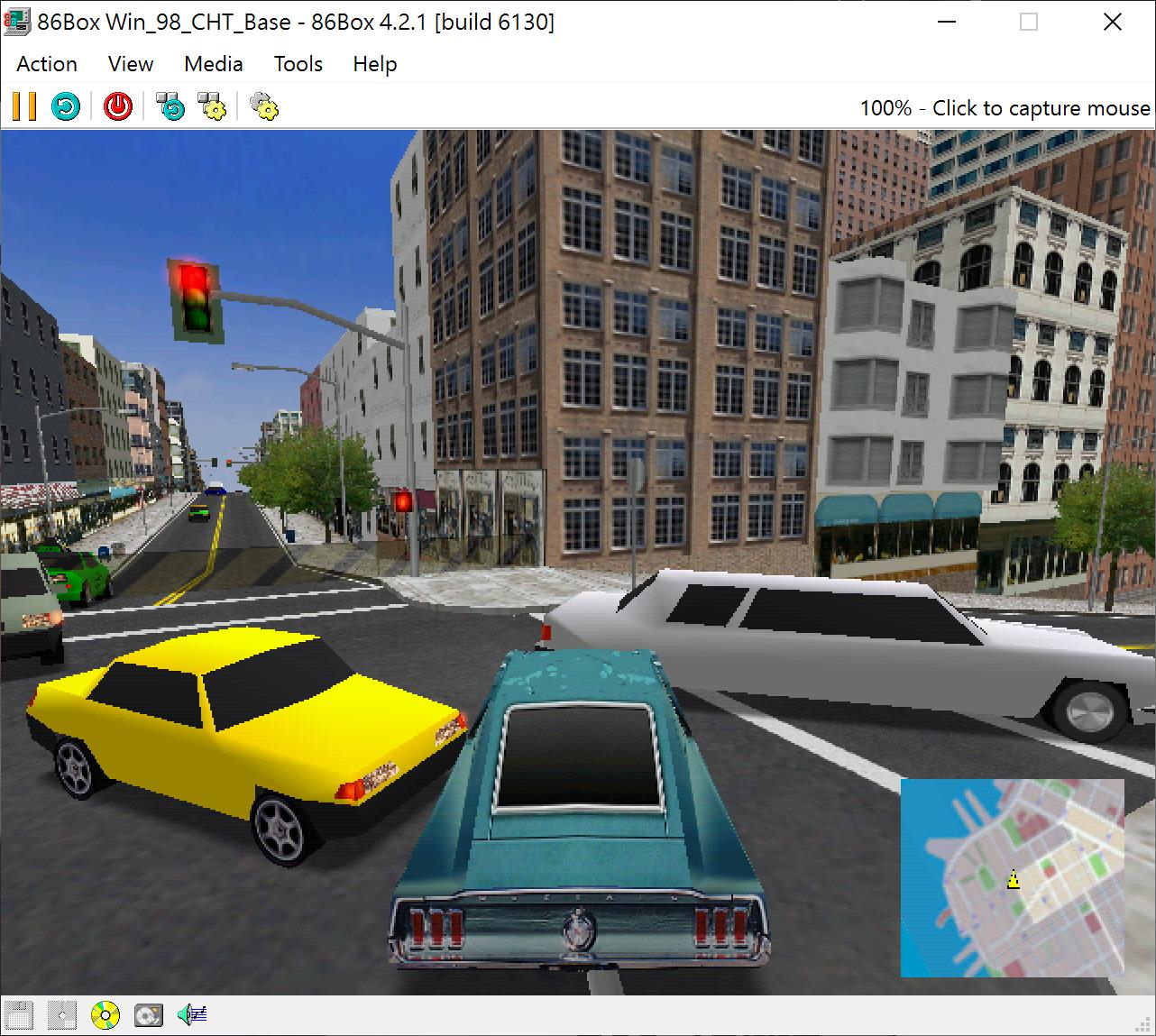Click the teal Mustang to capture the mouse
The image size is (1156, 1036).
pos(579,809)
